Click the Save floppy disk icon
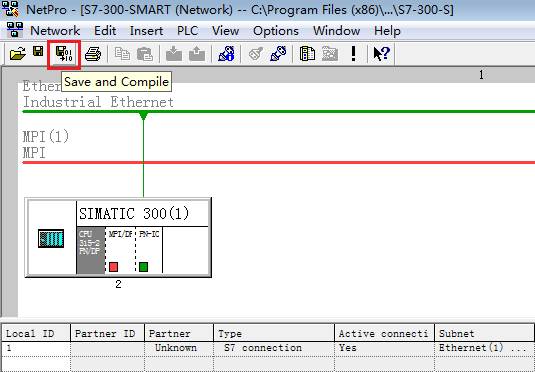The image size is (535, 372). [38, 51]
